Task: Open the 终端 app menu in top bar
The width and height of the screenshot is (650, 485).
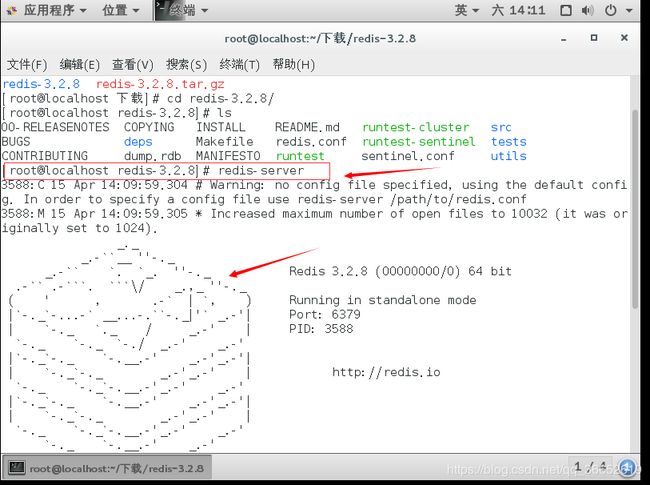Action: point(188,10)
